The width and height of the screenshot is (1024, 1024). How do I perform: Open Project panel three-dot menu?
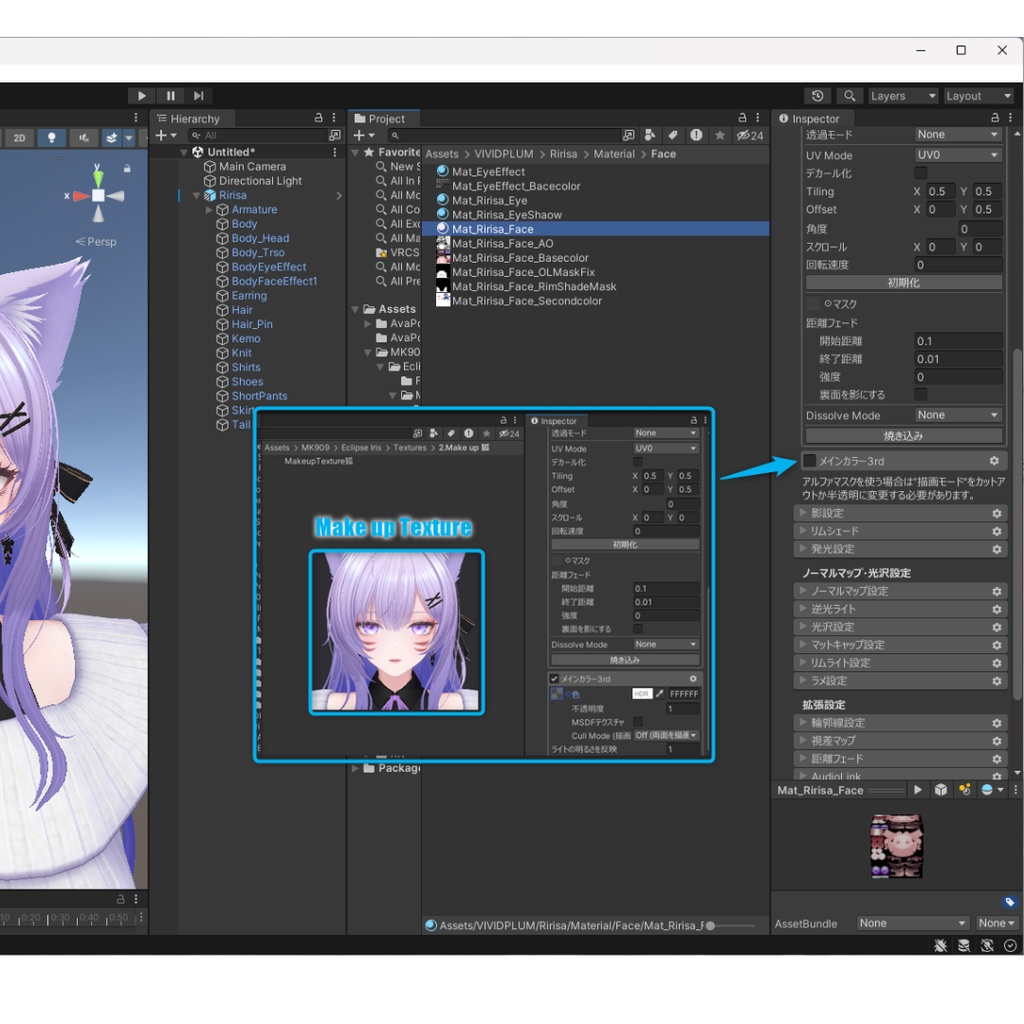click(x=758, y=118)
